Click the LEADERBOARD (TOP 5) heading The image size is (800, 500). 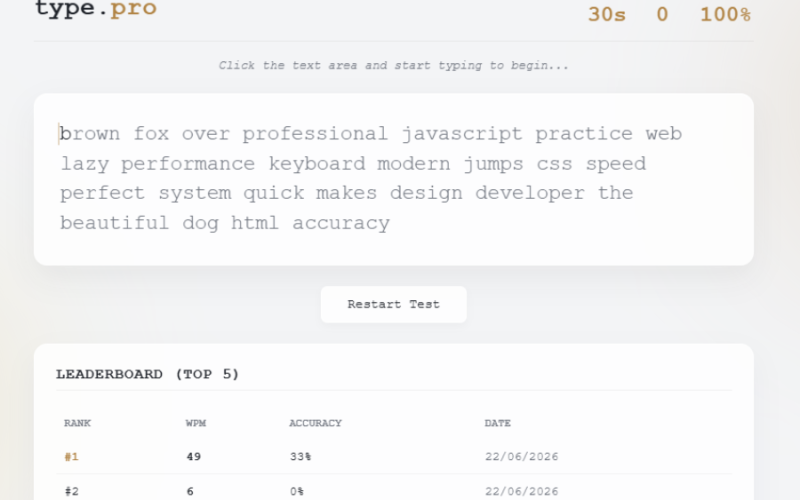click(x=147, y=374)
